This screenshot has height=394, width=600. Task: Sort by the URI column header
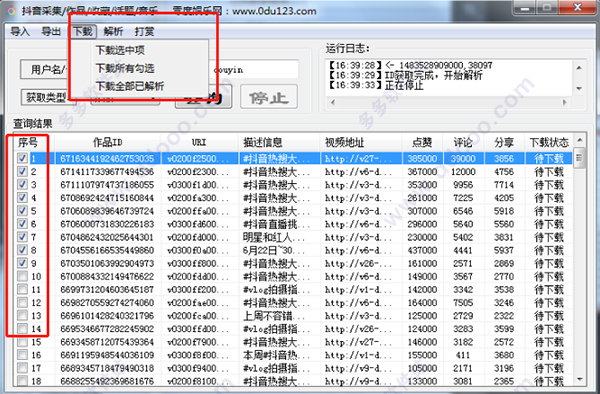tap(199, 143)
